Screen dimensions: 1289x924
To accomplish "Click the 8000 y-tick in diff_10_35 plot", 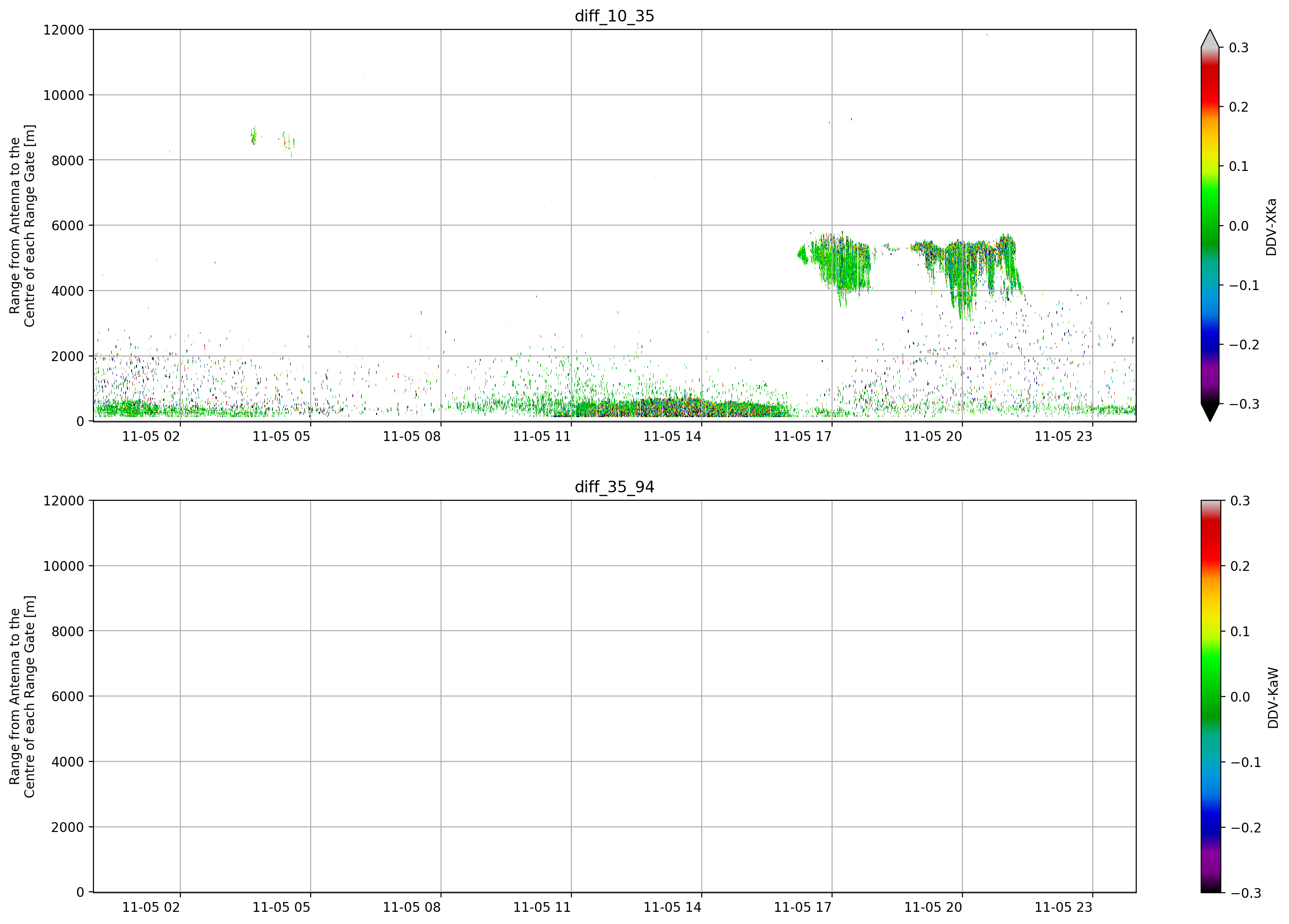I will [68, 160].
